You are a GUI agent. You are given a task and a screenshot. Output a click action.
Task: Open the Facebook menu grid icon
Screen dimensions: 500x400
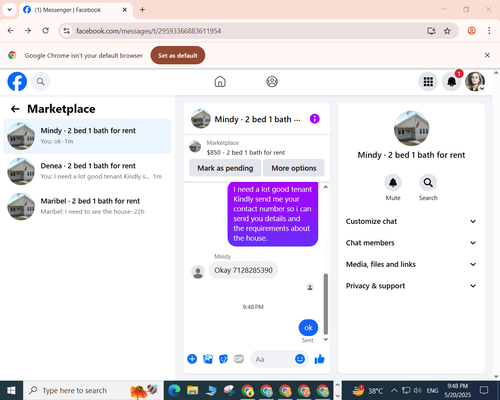[x=428, y=81]
